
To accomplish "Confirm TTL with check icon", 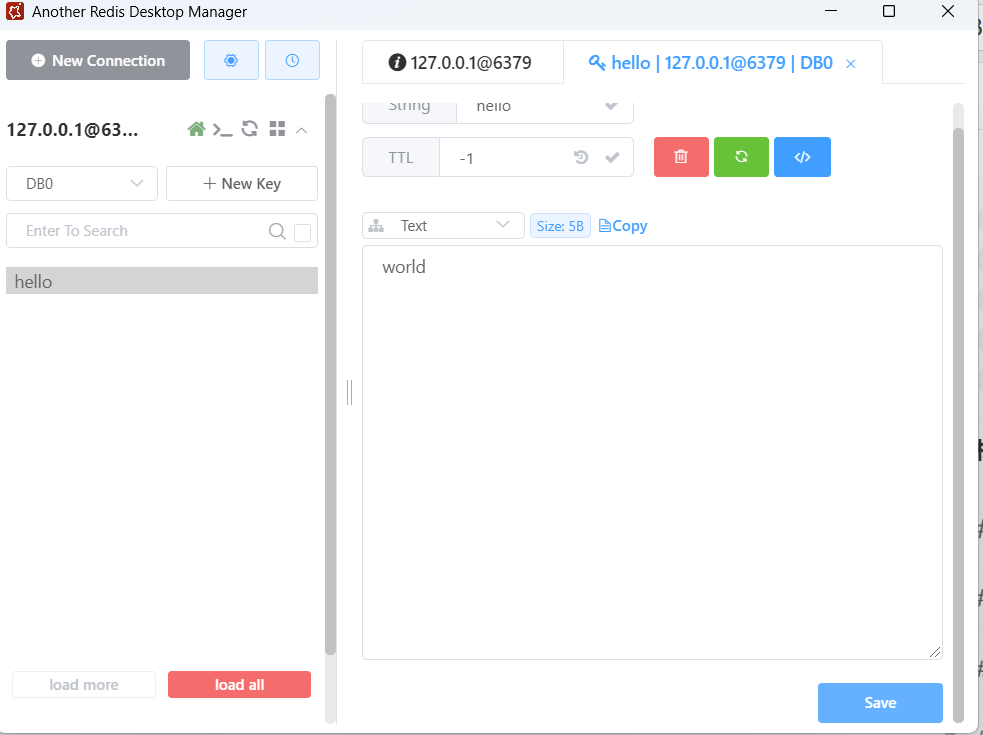I will 612,157.
